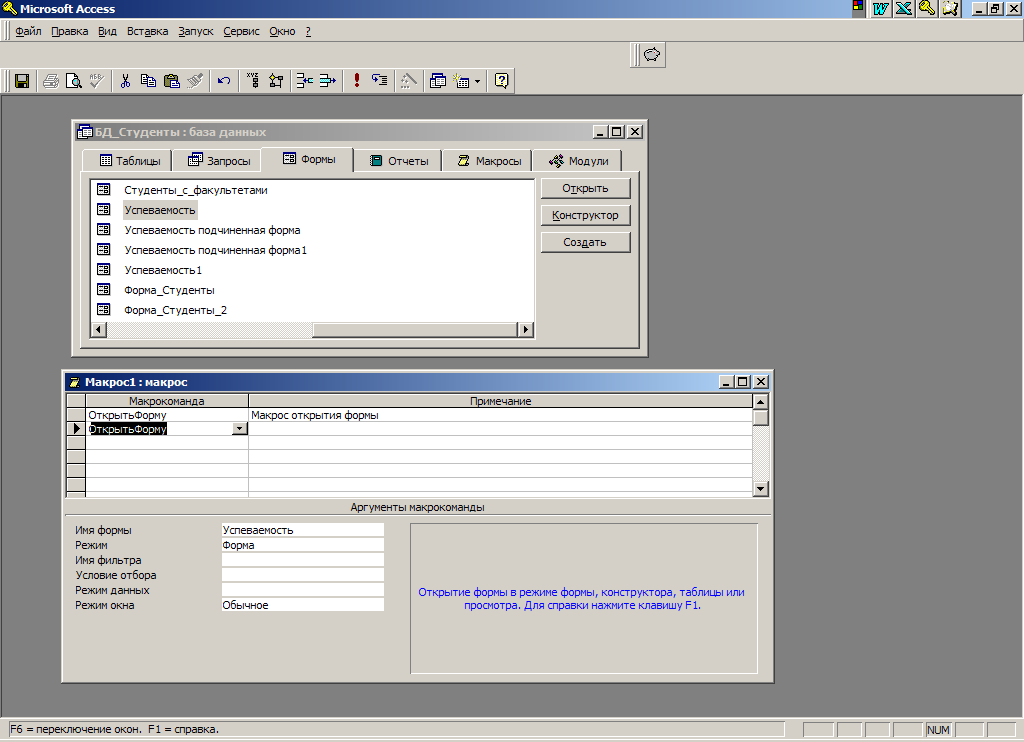Click the Delete Rows toolbar icon
This screenshot has width=1024, height=742.
327,81
